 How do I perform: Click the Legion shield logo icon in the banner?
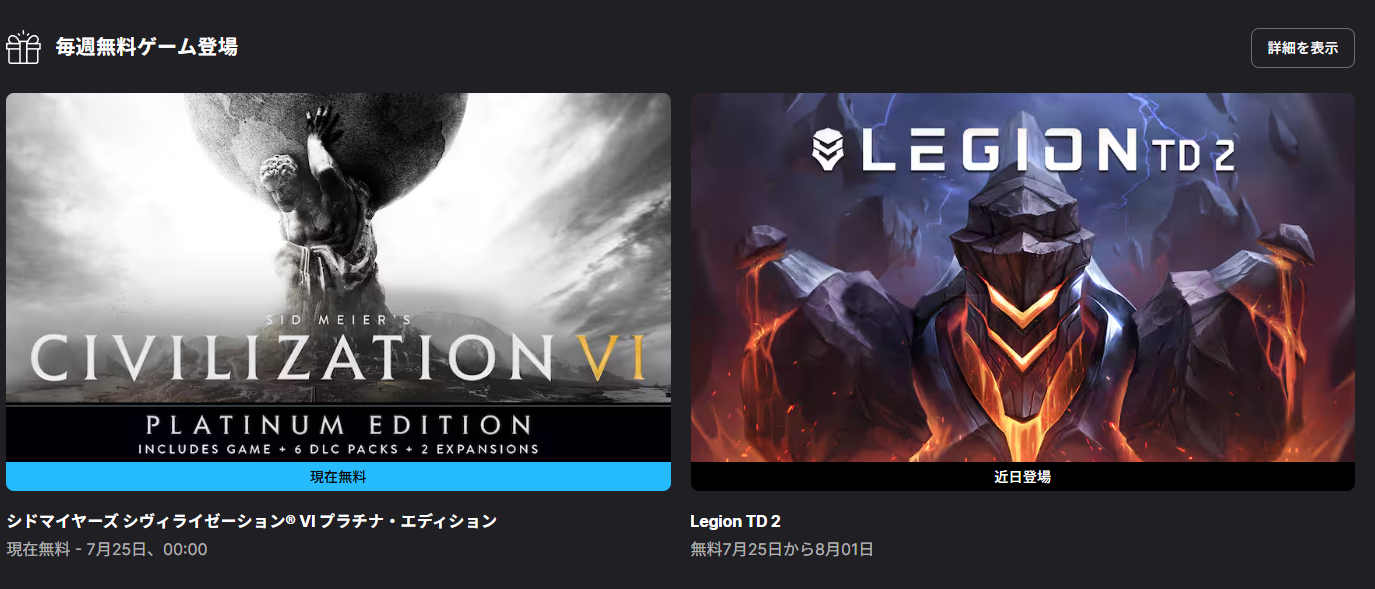click(831, 149)
